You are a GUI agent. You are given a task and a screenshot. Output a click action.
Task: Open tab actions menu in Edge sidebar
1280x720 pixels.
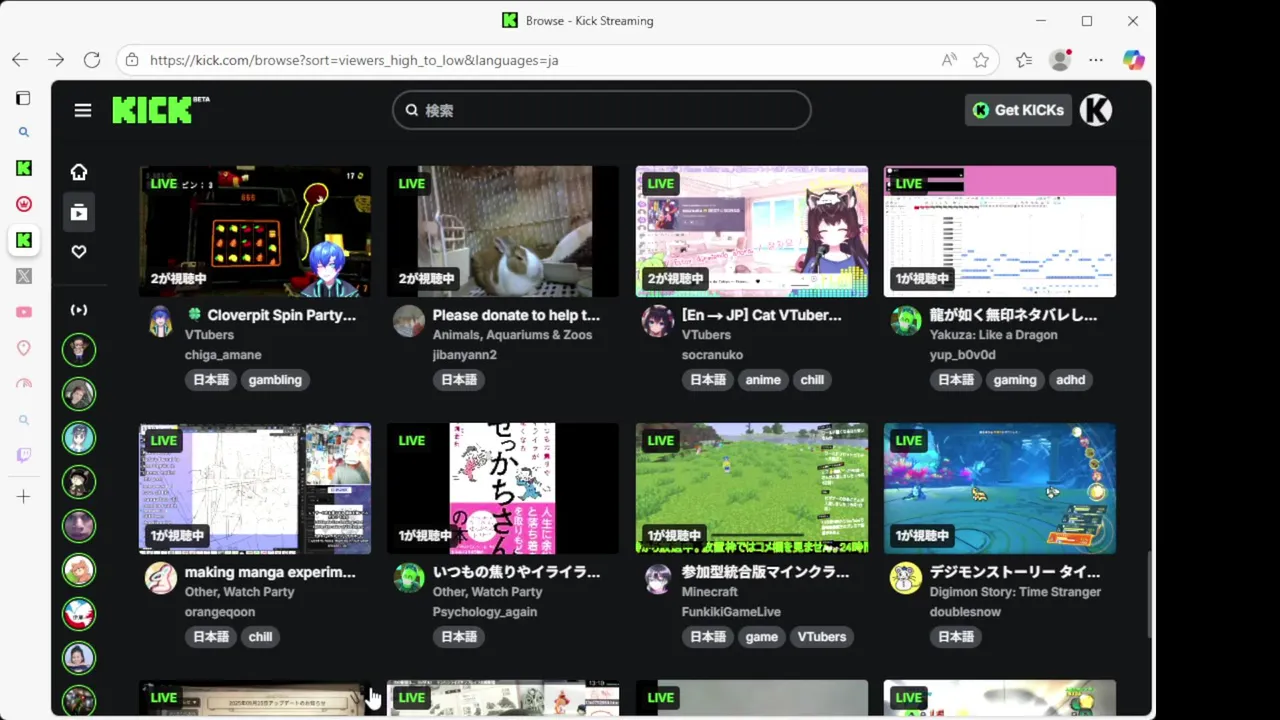coord(23,98)
